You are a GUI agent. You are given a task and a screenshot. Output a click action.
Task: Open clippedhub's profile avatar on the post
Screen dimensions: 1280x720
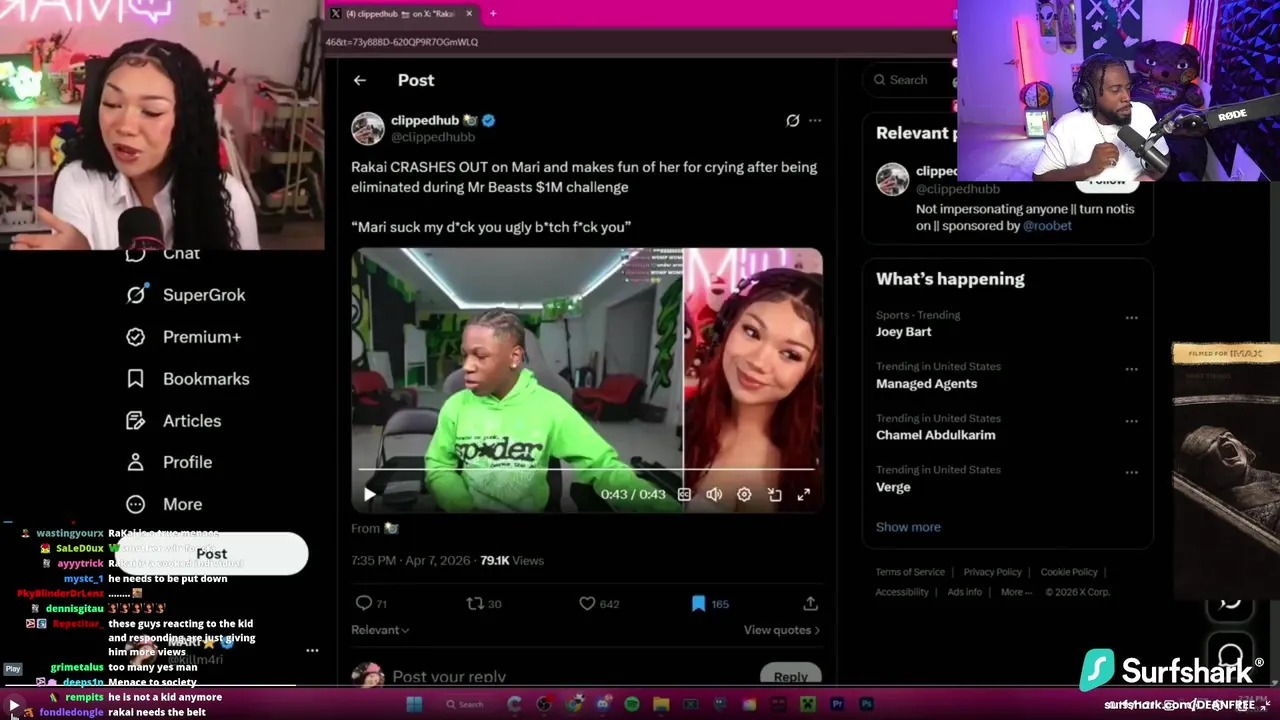[368, 128]
